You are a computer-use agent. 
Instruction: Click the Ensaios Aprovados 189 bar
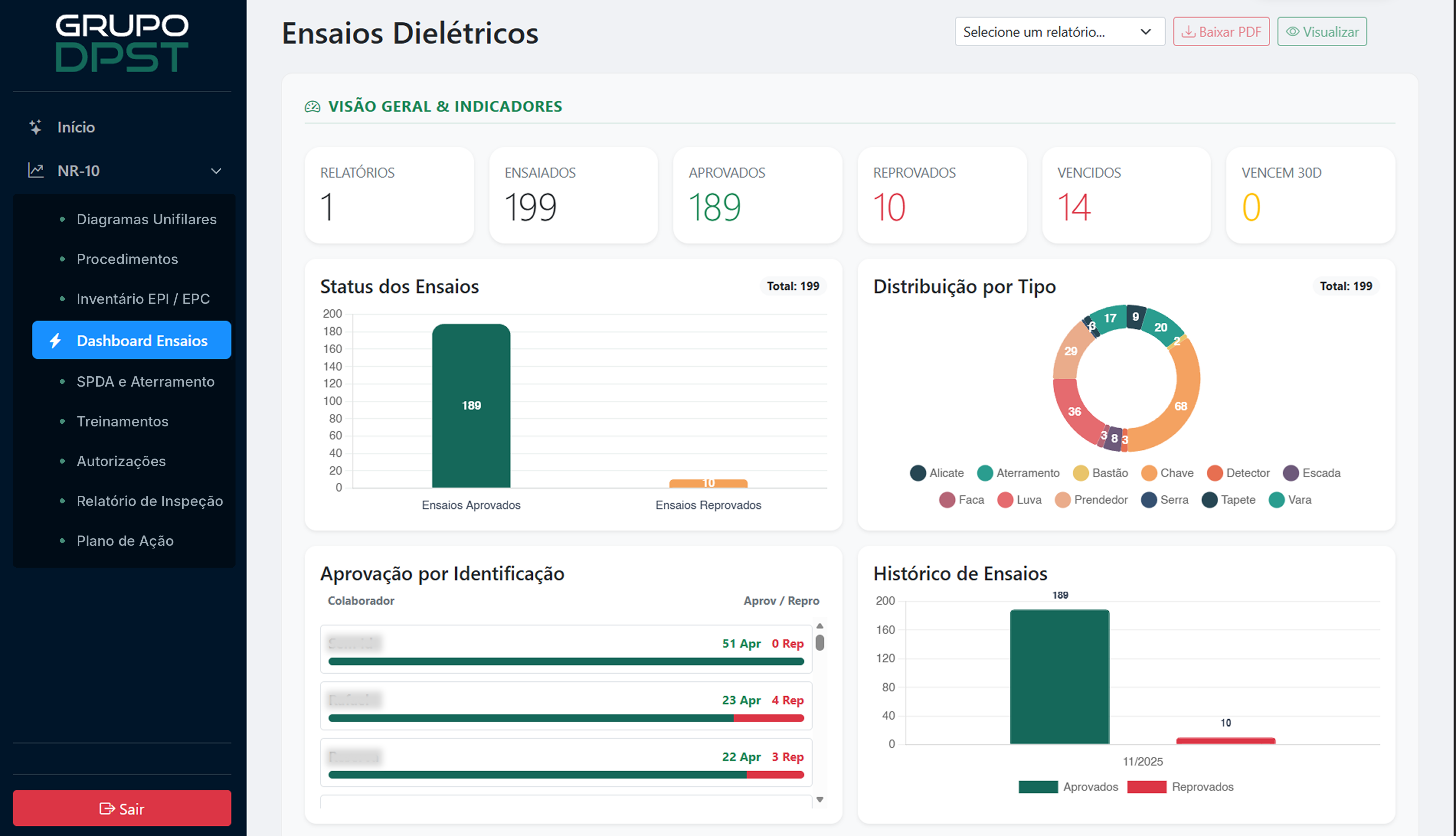coord(471,406)
